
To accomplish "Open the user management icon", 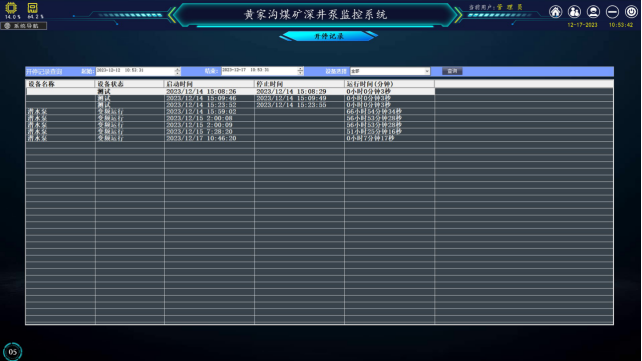I will click(574, 12).
